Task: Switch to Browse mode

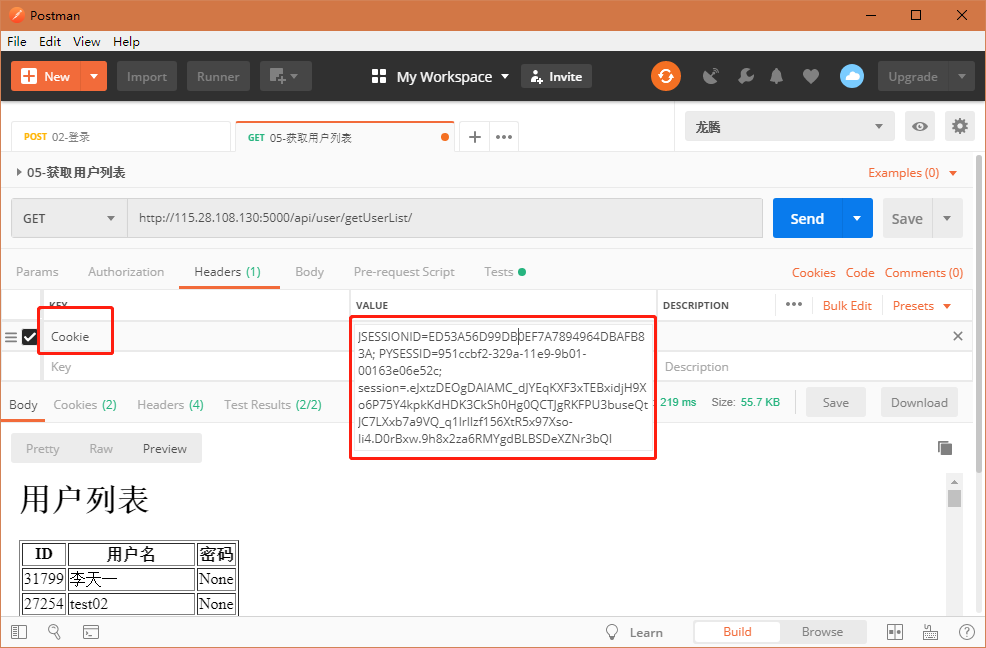Action: (x=822, y=631)
